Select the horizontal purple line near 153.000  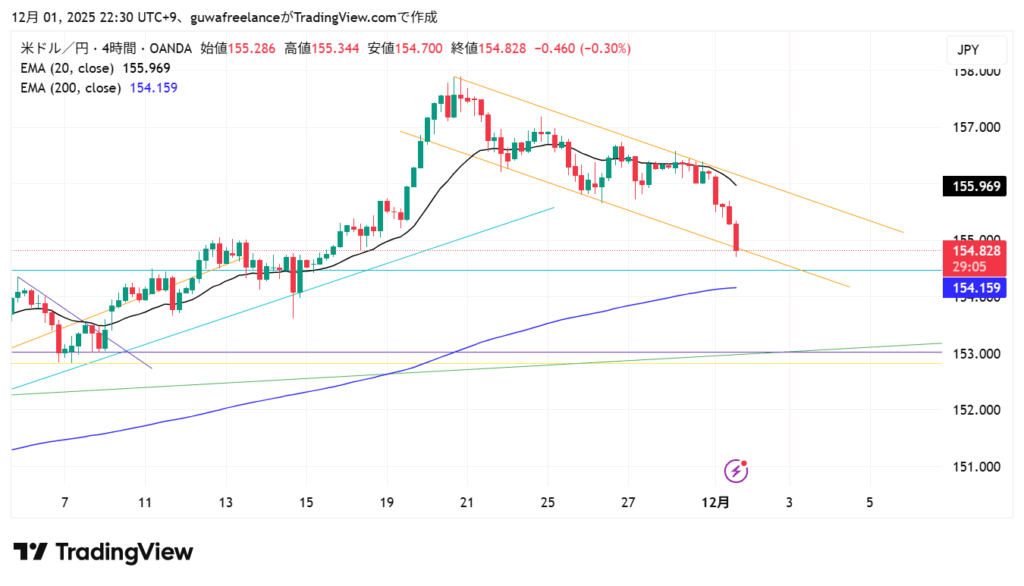click(x=500, y=352)
